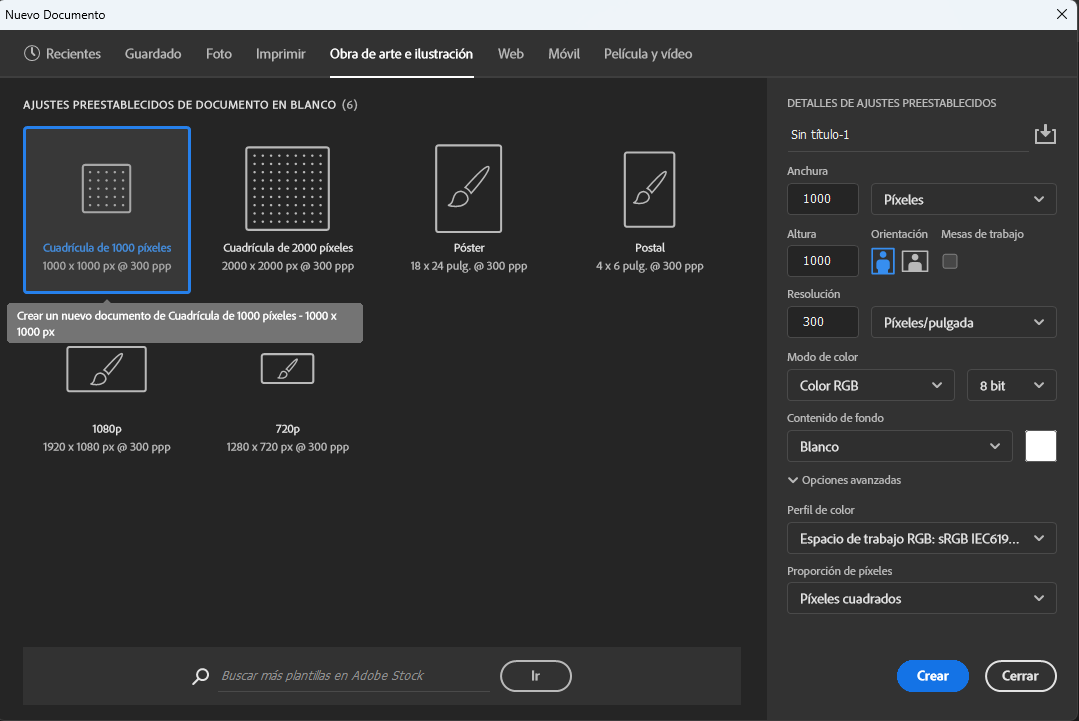Viewport: 1079px width, 721px height.
Task: Switch to the Web tab
Action: [x=511, y=54]
